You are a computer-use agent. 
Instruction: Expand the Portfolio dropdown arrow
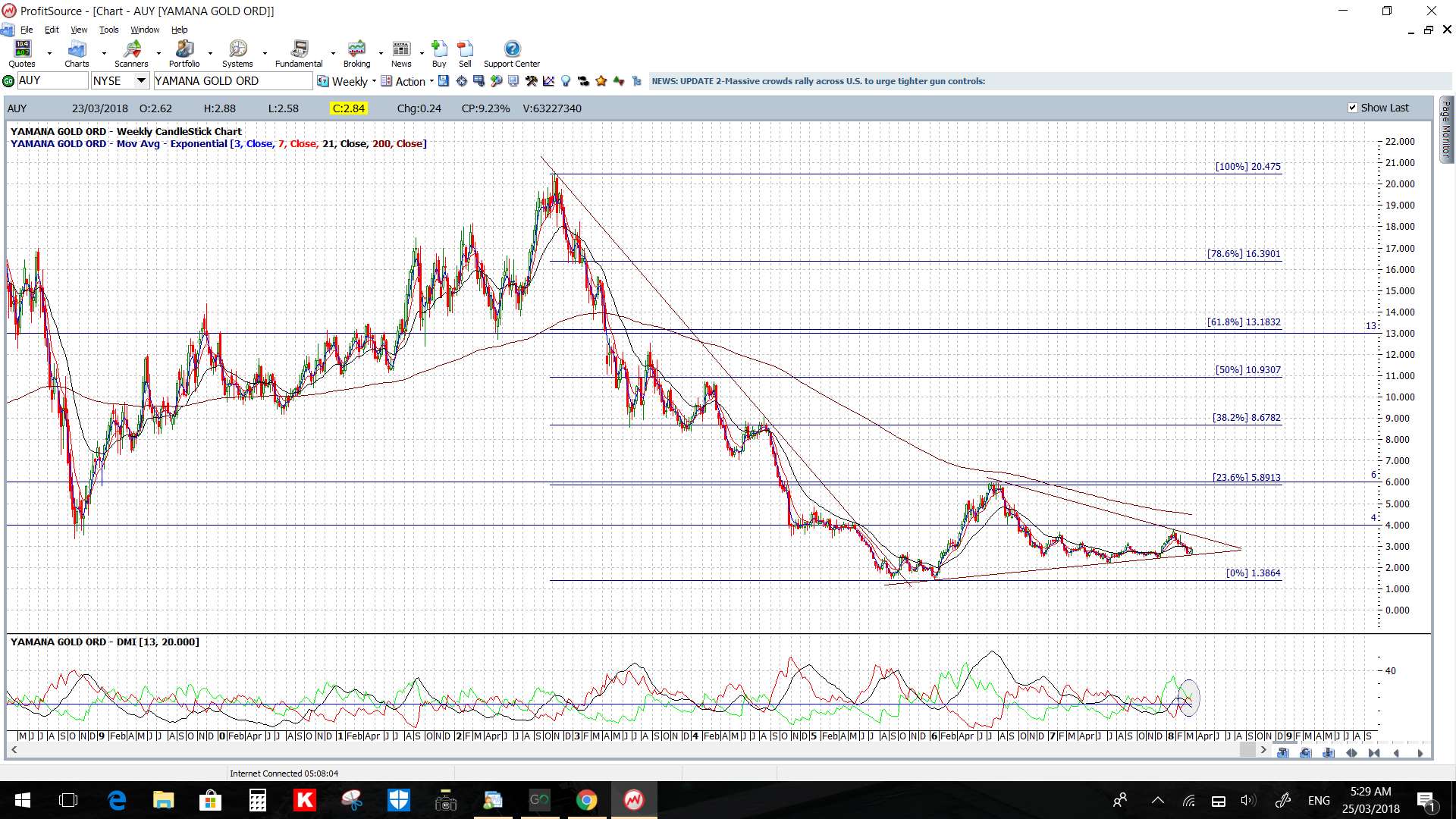210,54
